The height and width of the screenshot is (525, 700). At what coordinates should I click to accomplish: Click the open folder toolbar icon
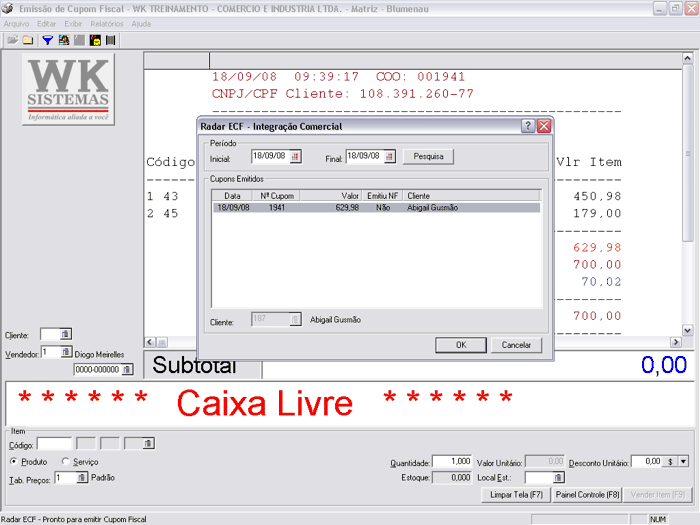point(12,40)
